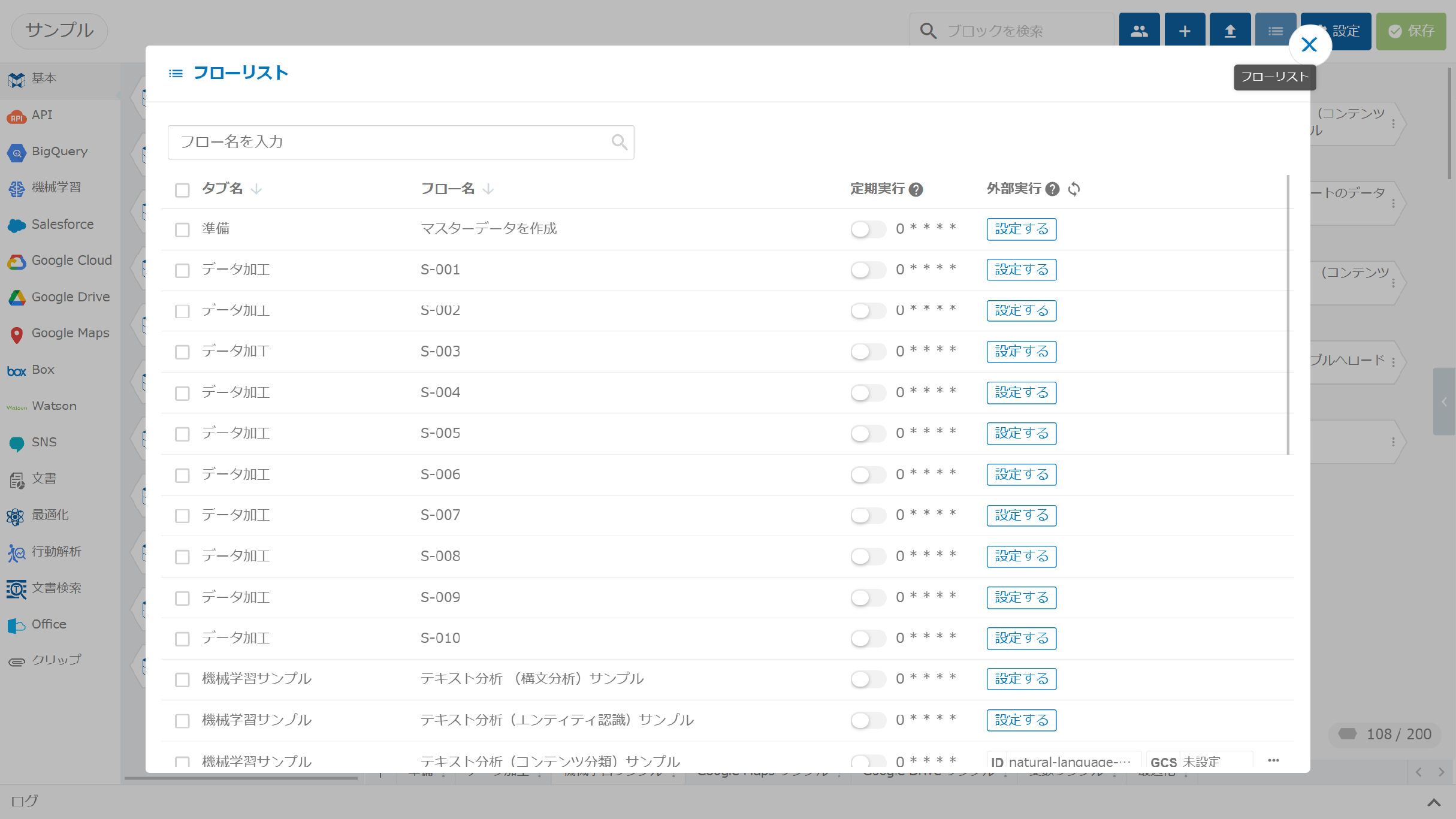Viewport: 1456px width, 819px height.
Task: Click 設定する for テキスト分析（エンティティ認識）サンプル
Action: click(x=1022, y=720)
